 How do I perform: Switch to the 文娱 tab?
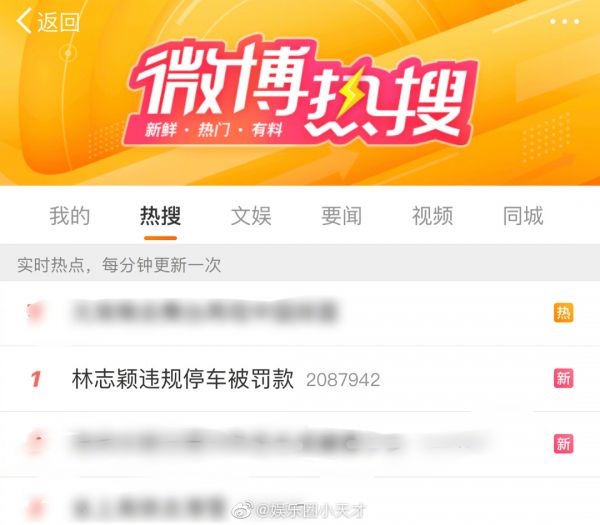pos(251,215)
